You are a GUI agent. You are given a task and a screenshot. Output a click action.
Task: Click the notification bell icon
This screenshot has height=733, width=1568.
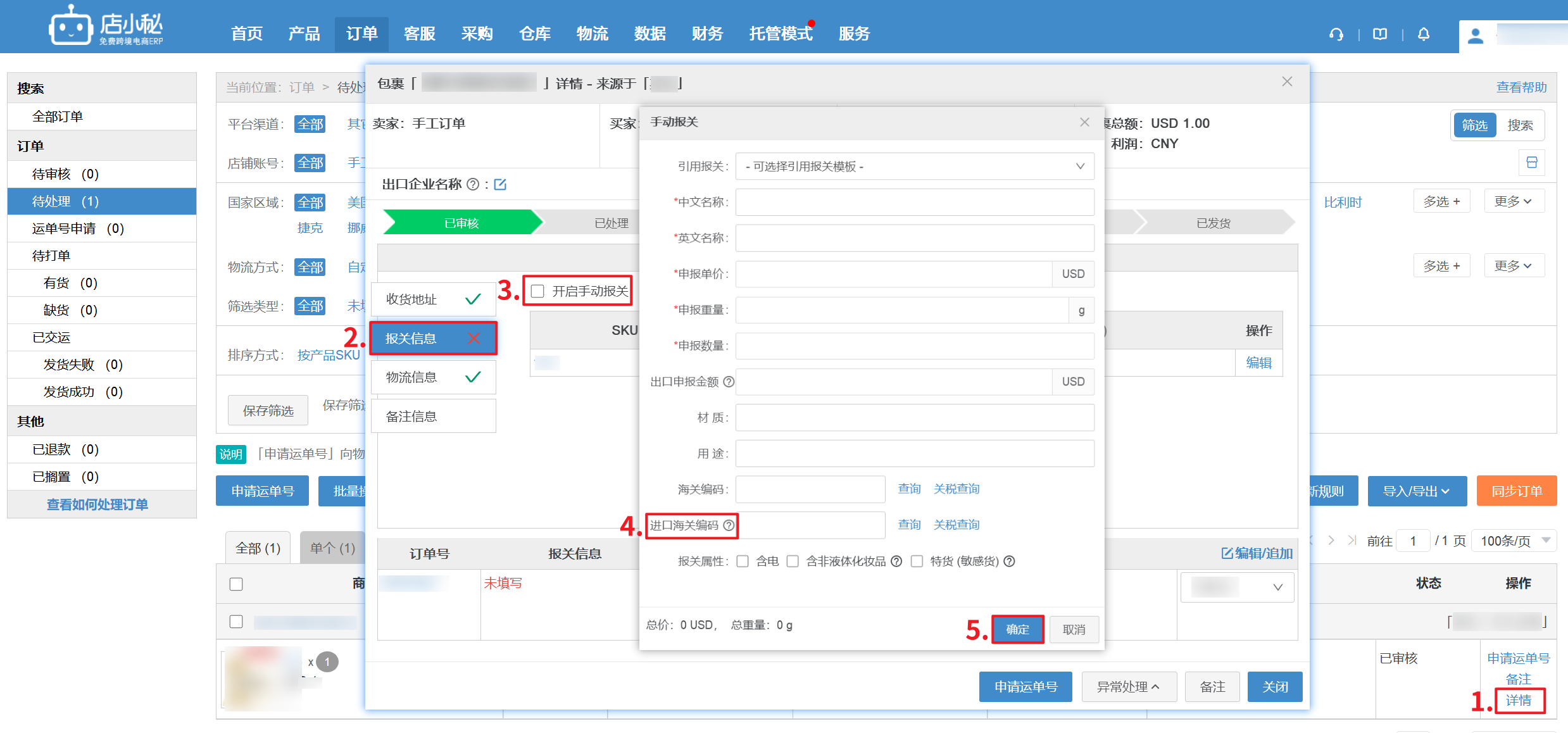1424,34
